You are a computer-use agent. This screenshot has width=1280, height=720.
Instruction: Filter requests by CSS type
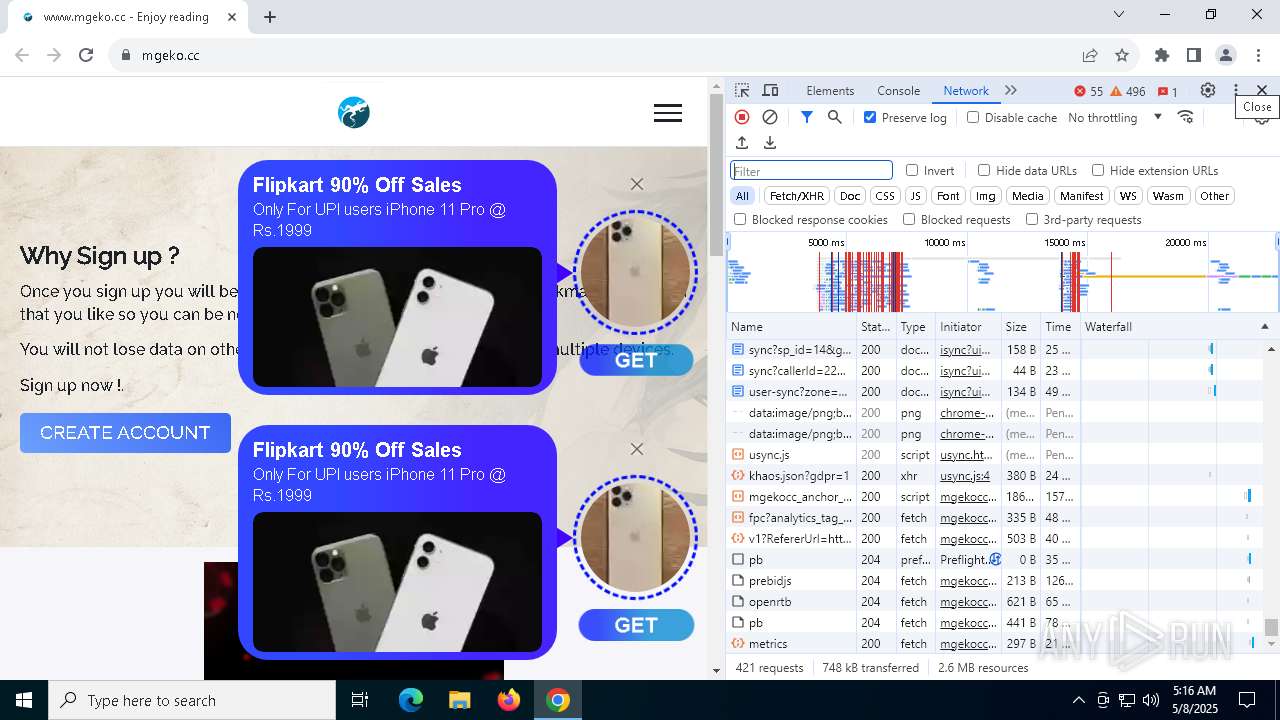(x=884, y=196)
